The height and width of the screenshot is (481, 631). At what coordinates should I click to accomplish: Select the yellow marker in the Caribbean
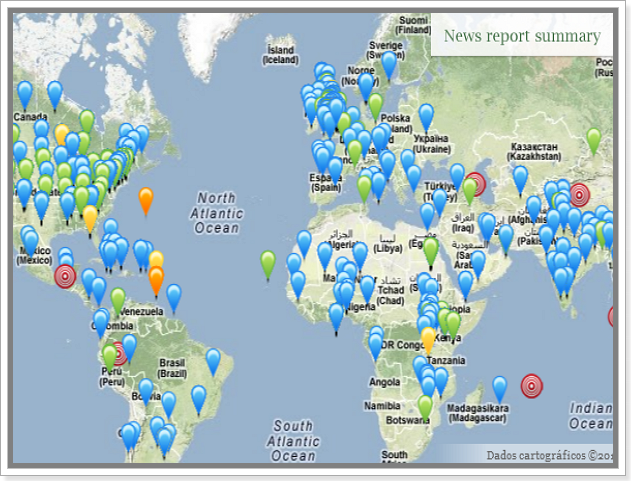point(156,259)
